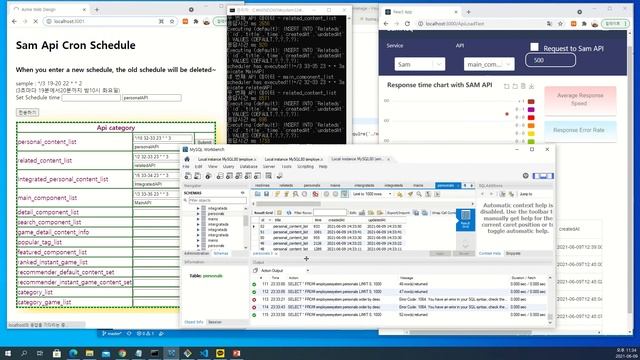Open KakaoTalk from the taskbar
640x360 pixels.
[220, 353]
